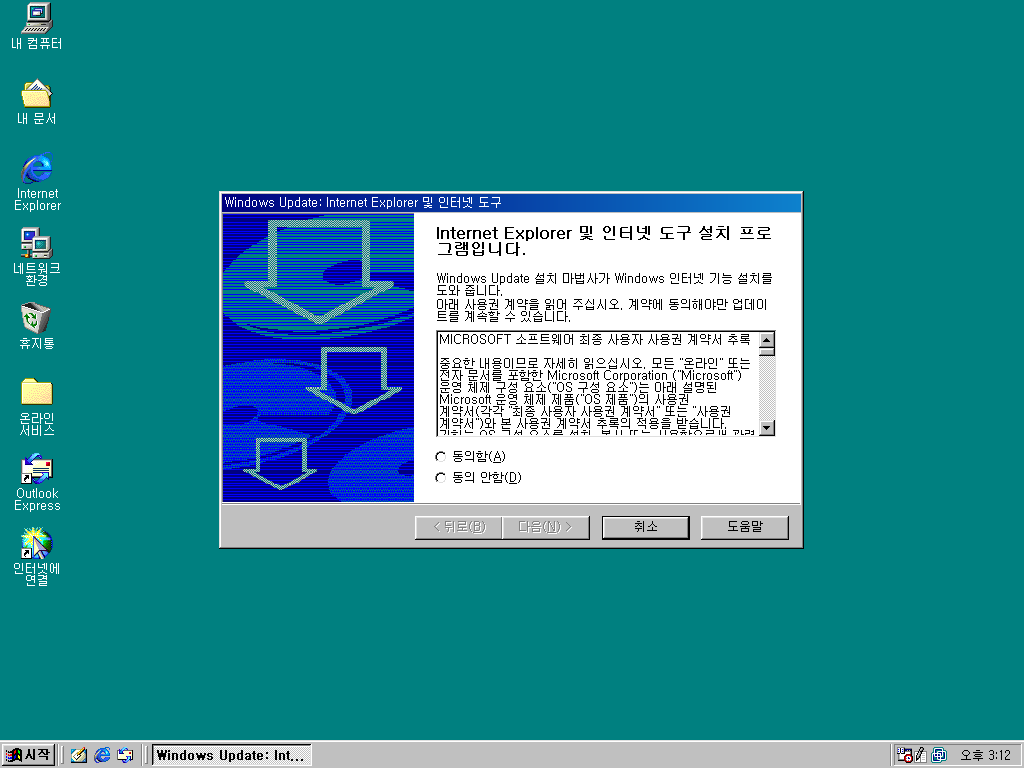Click the 도움말 help button
The width and height of the screenshot is (1024, 768).
(744, 527)
